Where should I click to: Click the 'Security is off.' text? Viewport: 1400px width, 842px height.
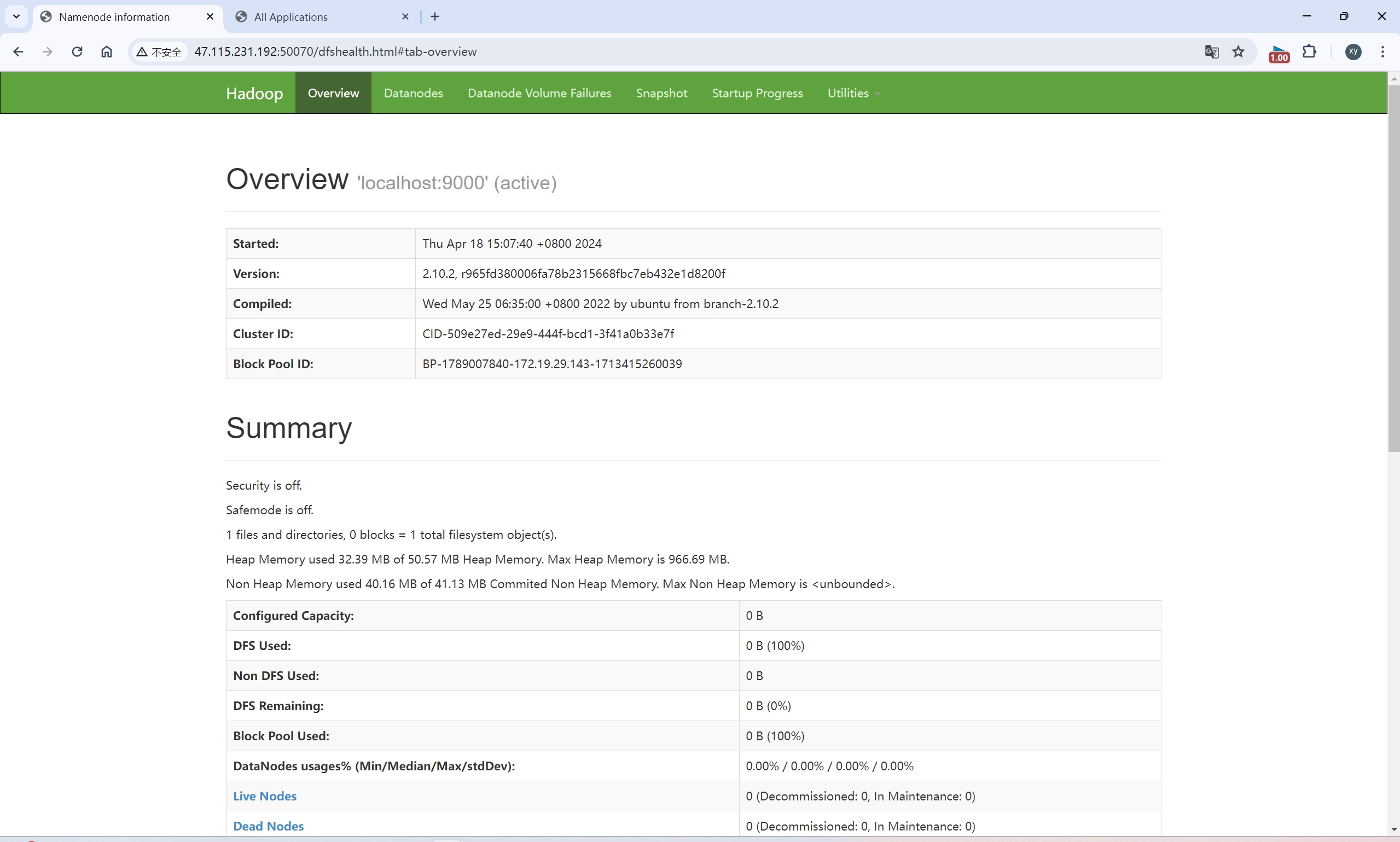pos(264,485)
